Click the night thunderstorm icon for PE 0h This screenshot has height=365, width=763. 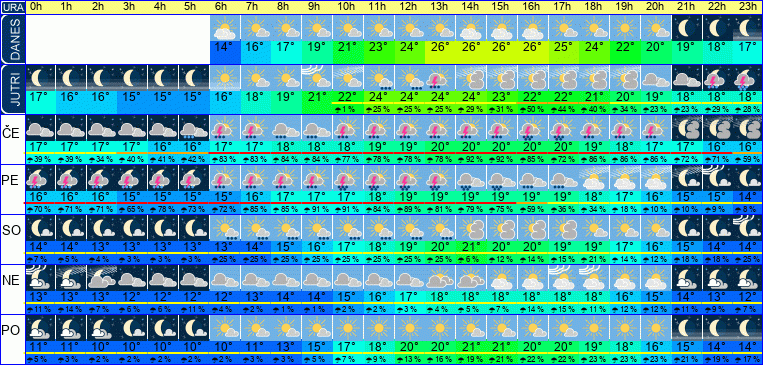40,178
